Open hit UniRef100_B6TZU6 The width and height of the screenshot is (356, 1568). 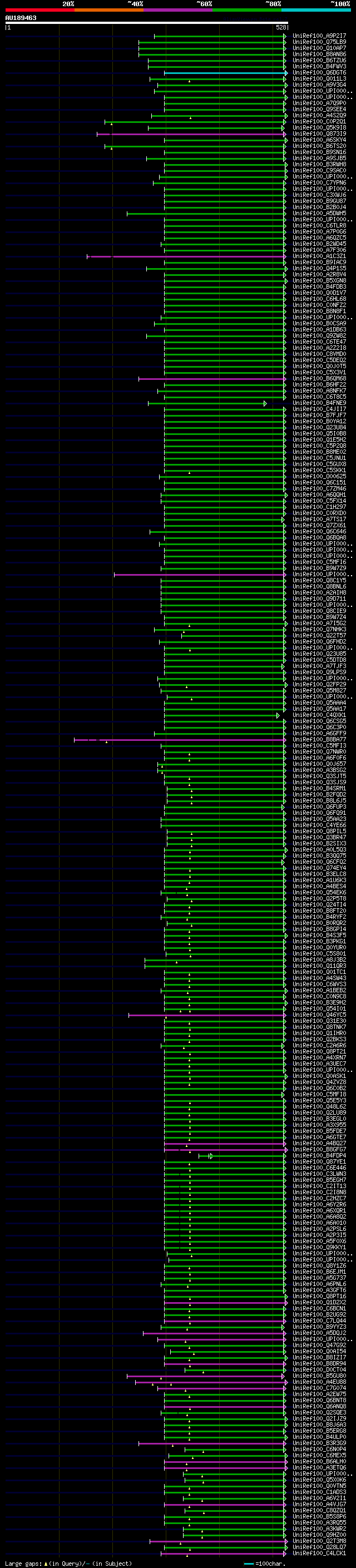(x=319, y=60)
